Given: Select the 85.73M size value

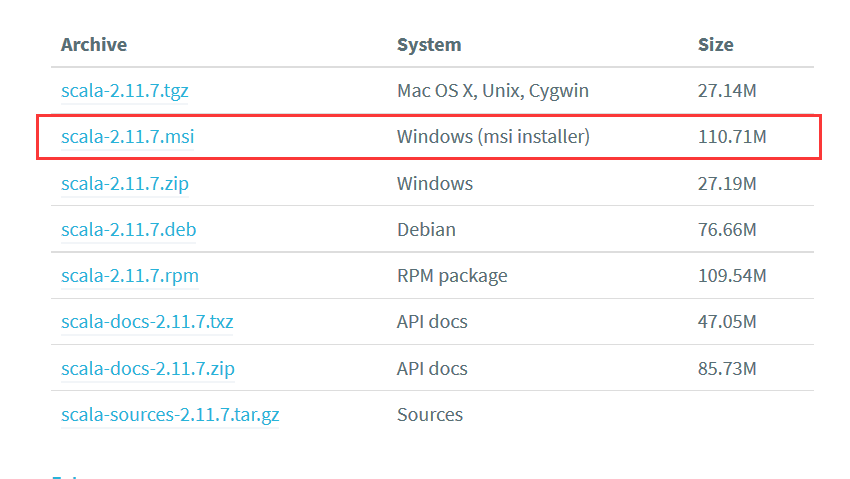Looking at the screenshot, I should tap(727, 369).
